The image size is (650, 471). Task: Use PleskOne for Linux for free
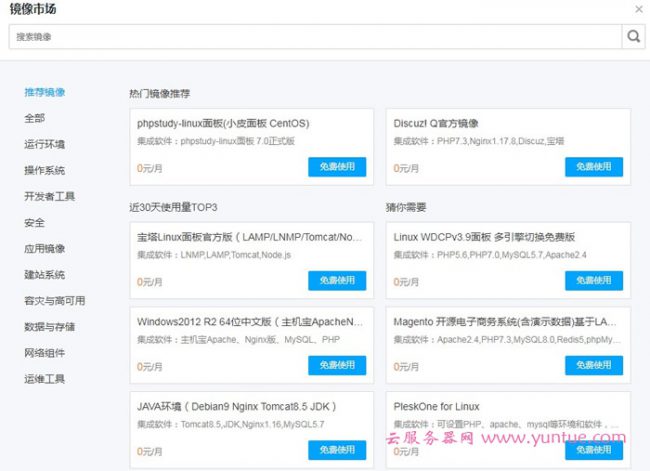pos(594,450)
